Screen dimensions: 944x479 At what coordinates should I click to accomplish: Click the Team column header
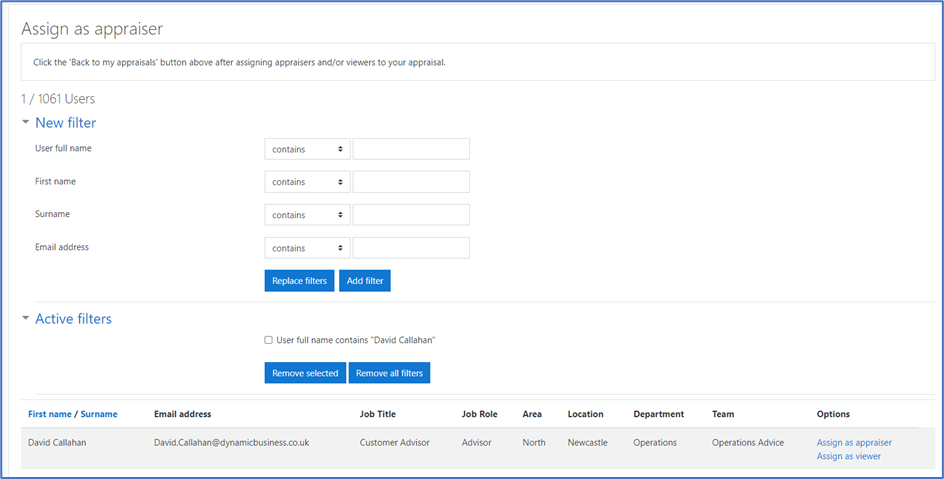coord(723,414)
